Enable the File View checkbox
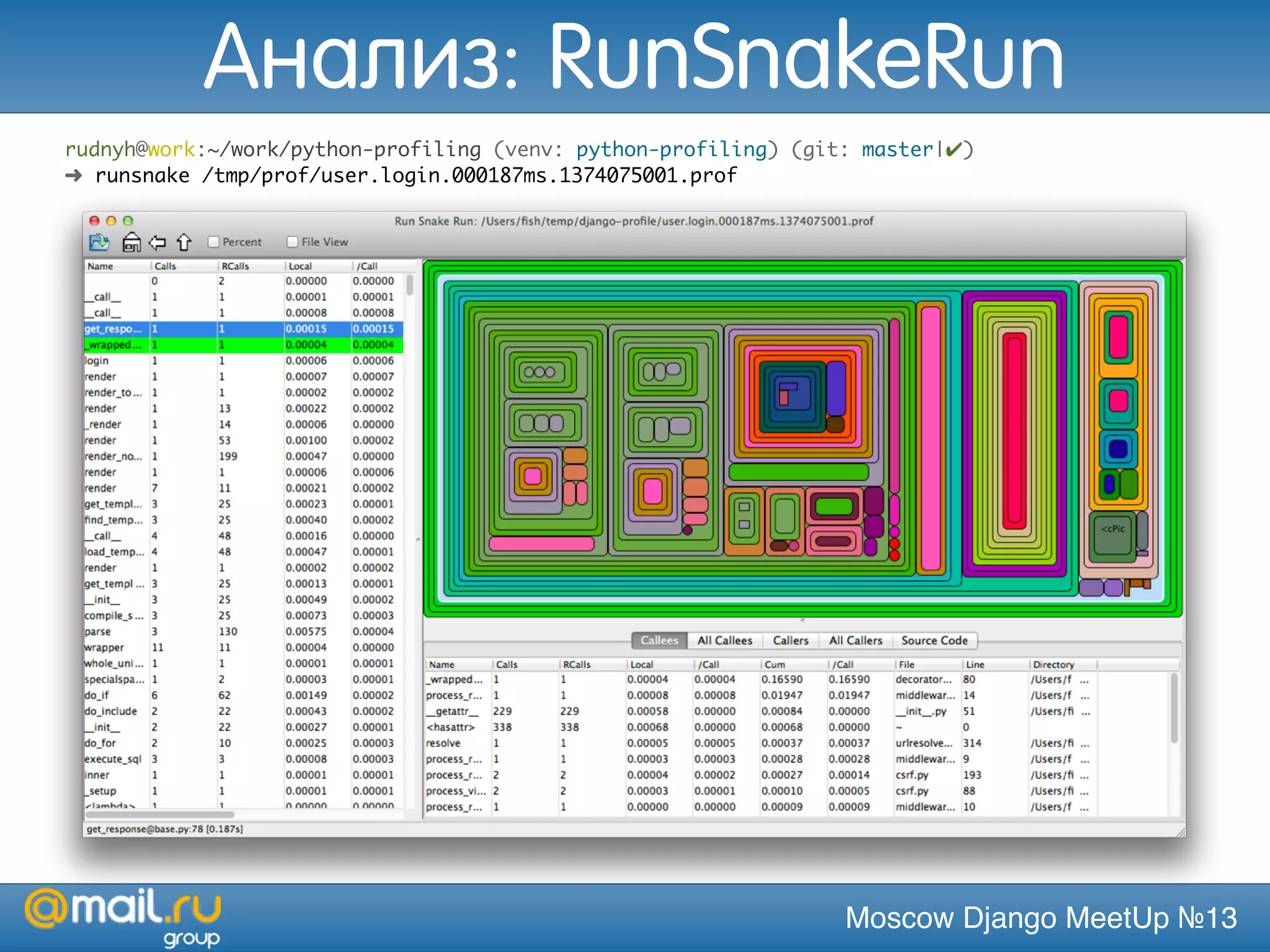This screenshot has height=952, width=1270. pyautogui.click(x=293, y=242)
